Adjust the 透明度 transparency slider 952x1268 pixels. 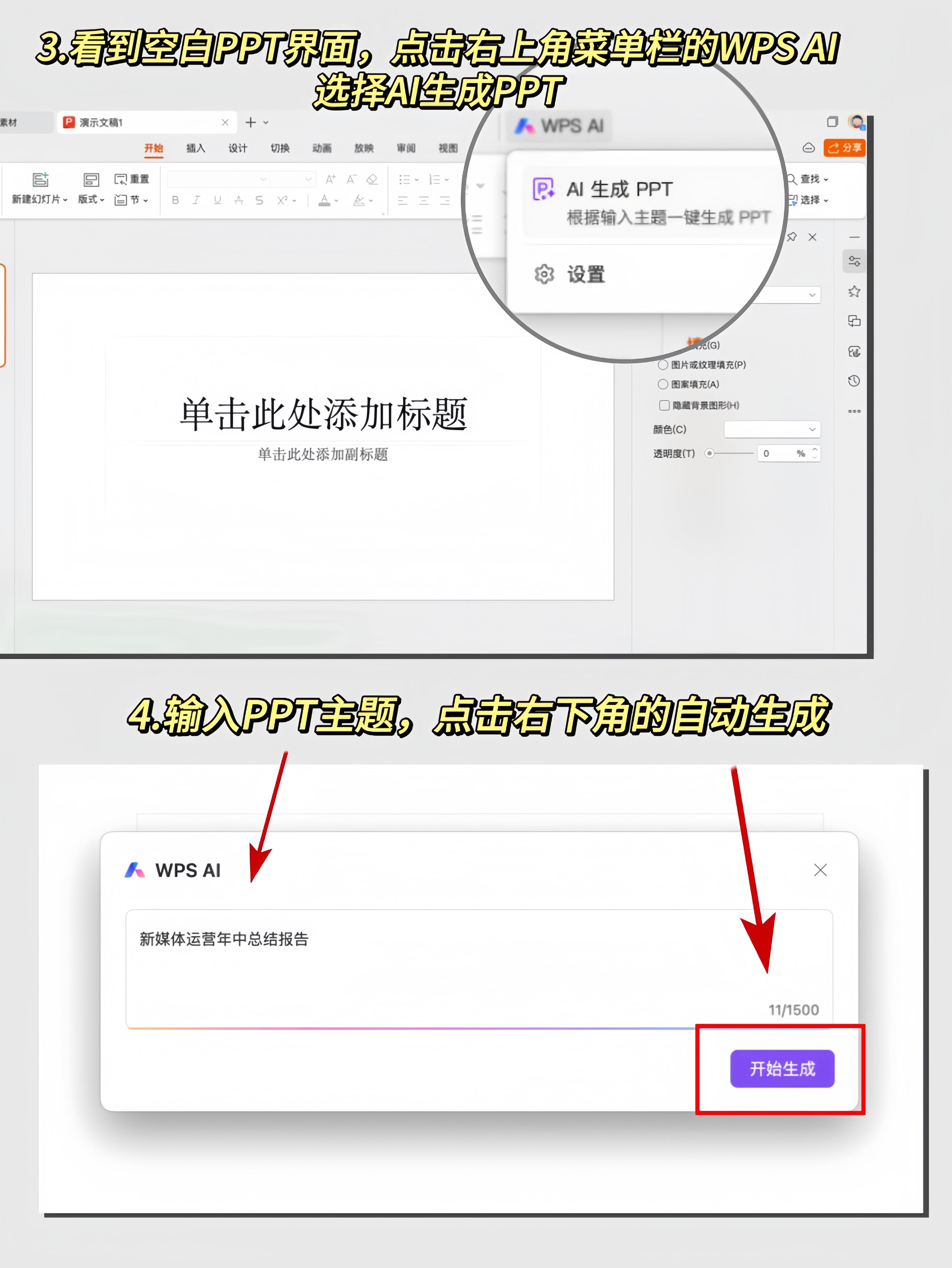[729, 453]
